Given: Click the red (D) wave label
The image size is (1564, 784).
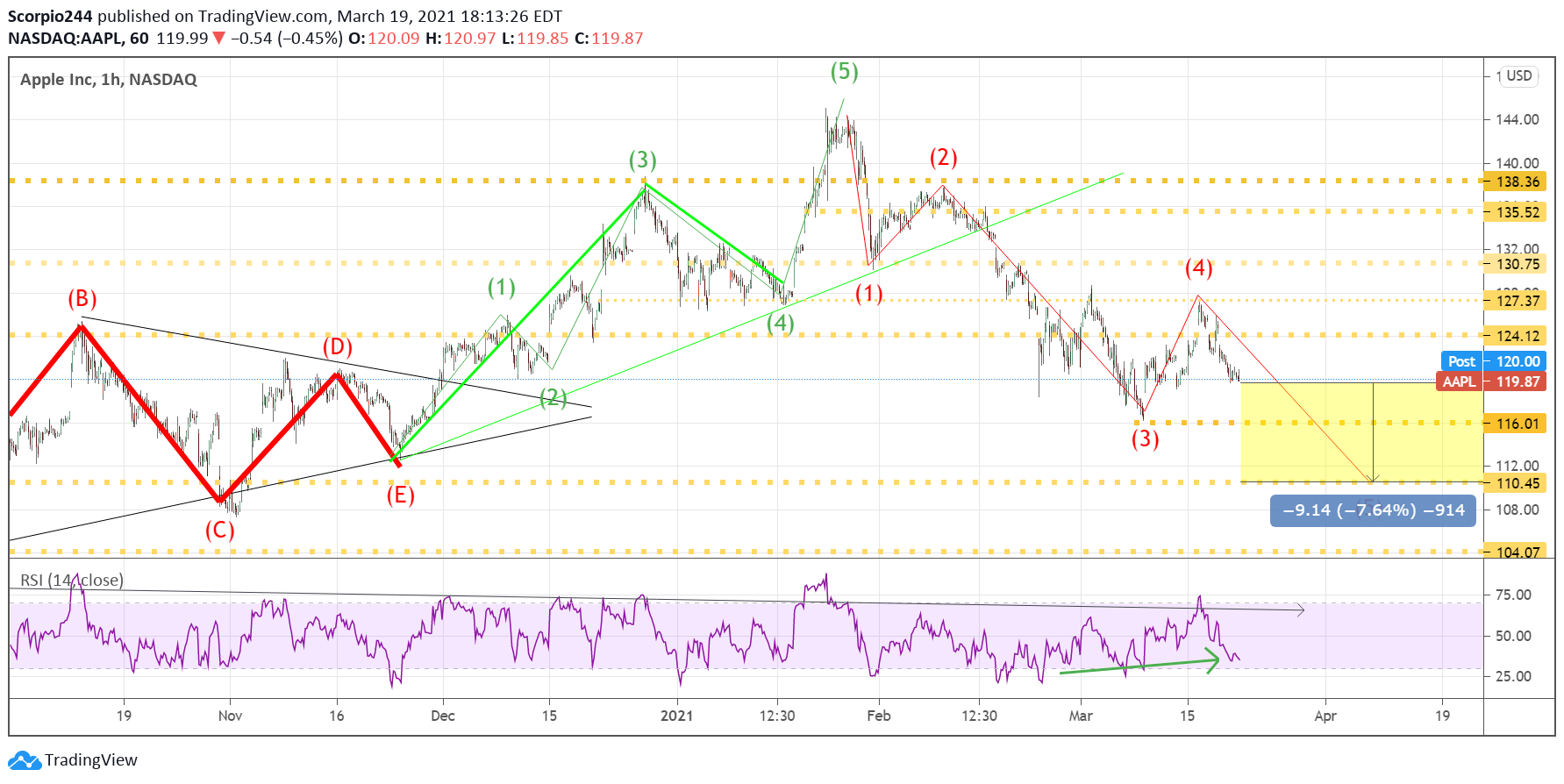Looking at the screenshot, I should tap(338, 347).
